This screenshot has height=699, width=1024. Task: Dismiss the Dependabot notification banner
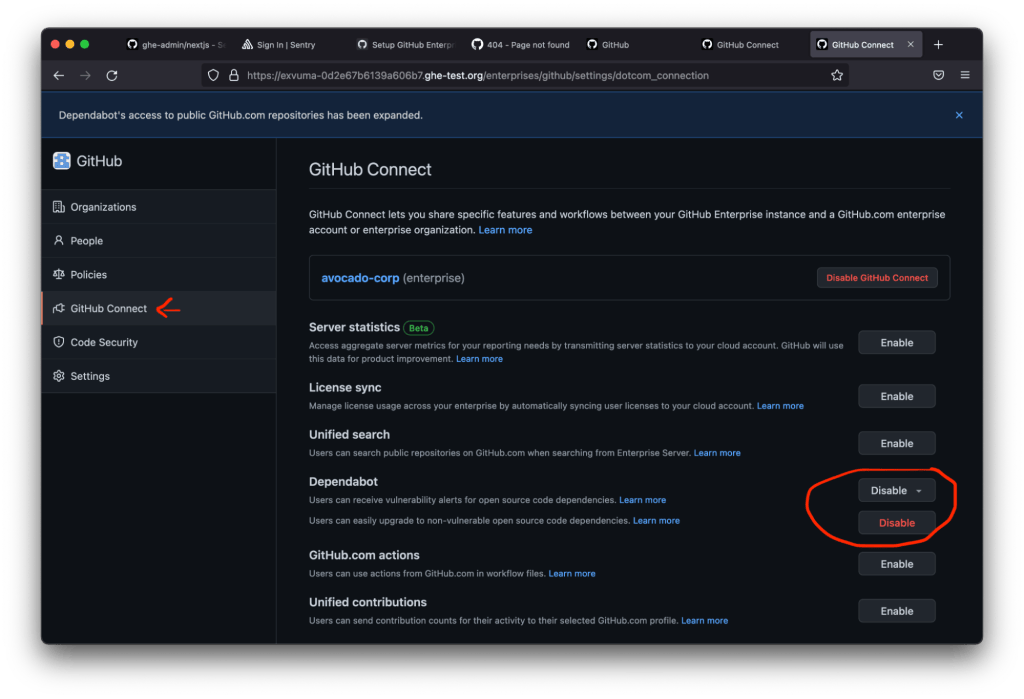[959, 115]
